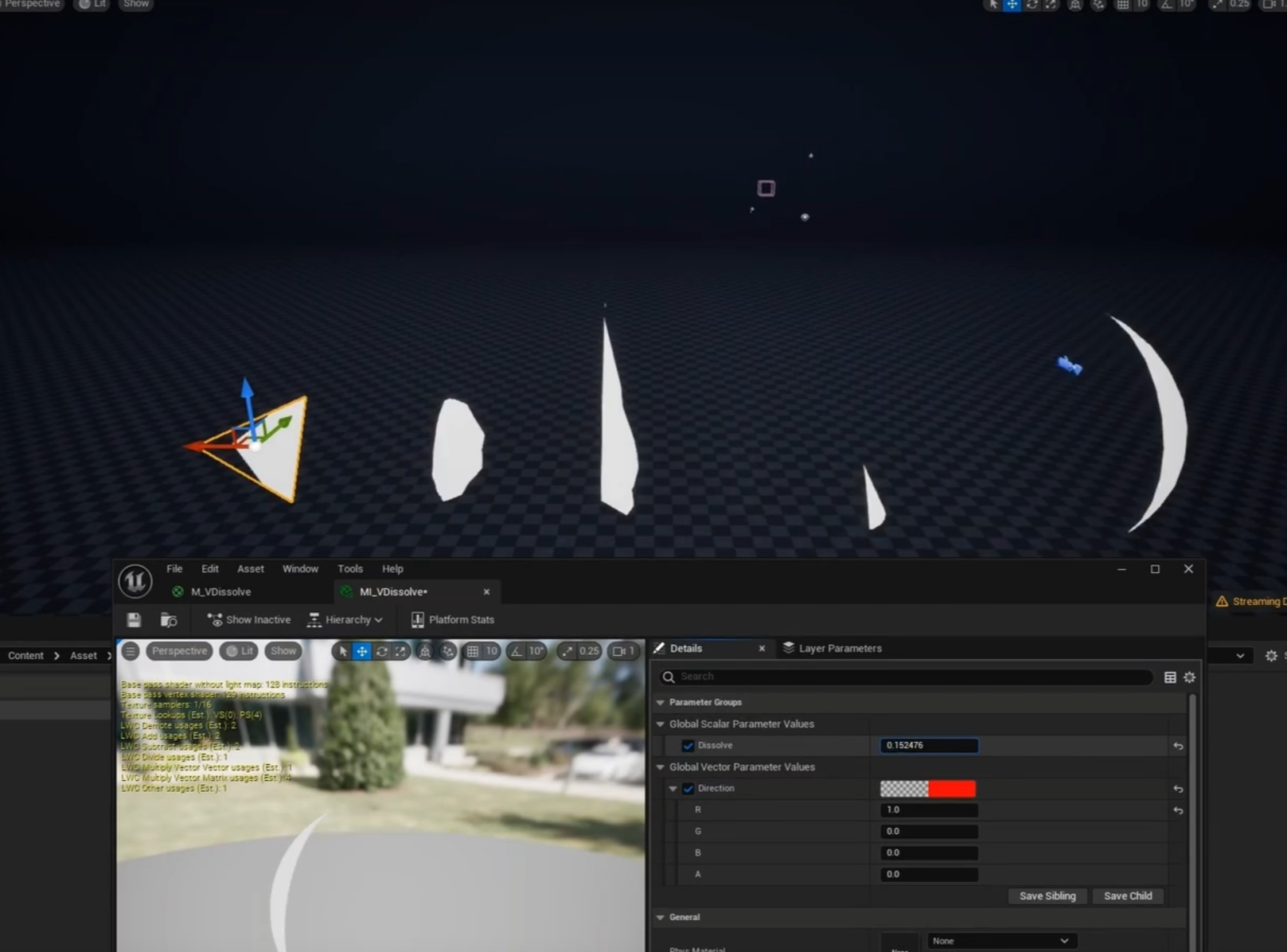
Task: Click the Save Sibling button
Action: point(1047,895)
